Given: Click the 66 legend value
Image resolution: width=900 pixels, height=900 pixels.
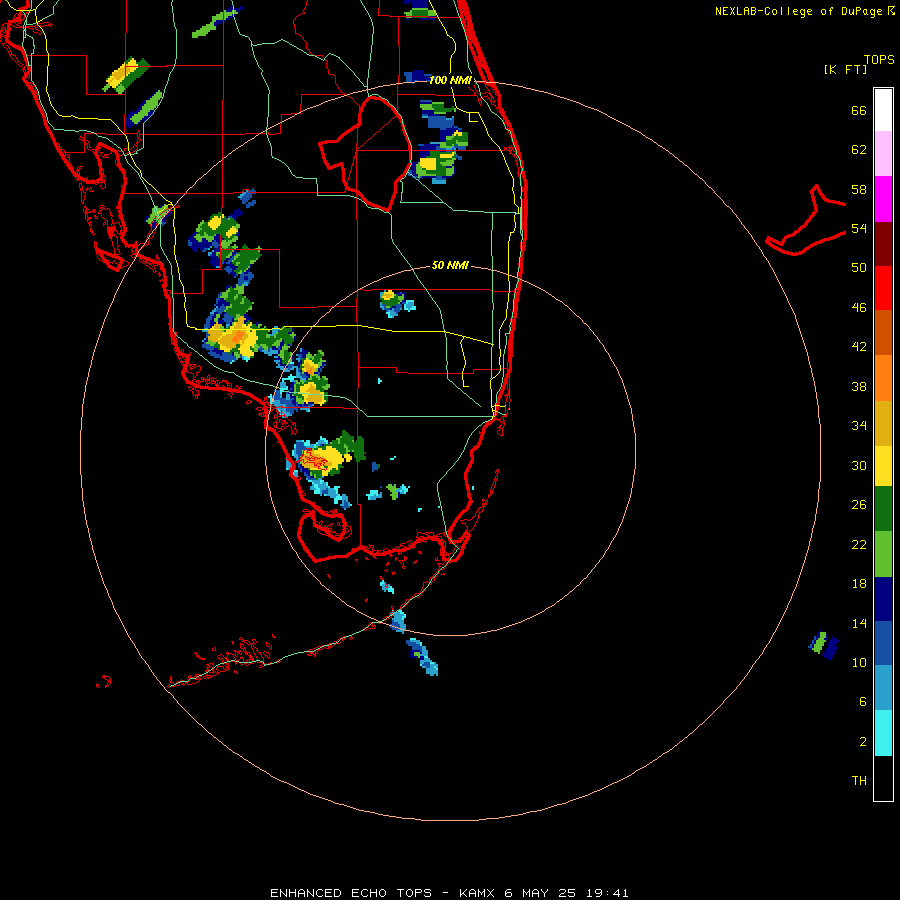Looking at the screenshot, I should point(859,111).
